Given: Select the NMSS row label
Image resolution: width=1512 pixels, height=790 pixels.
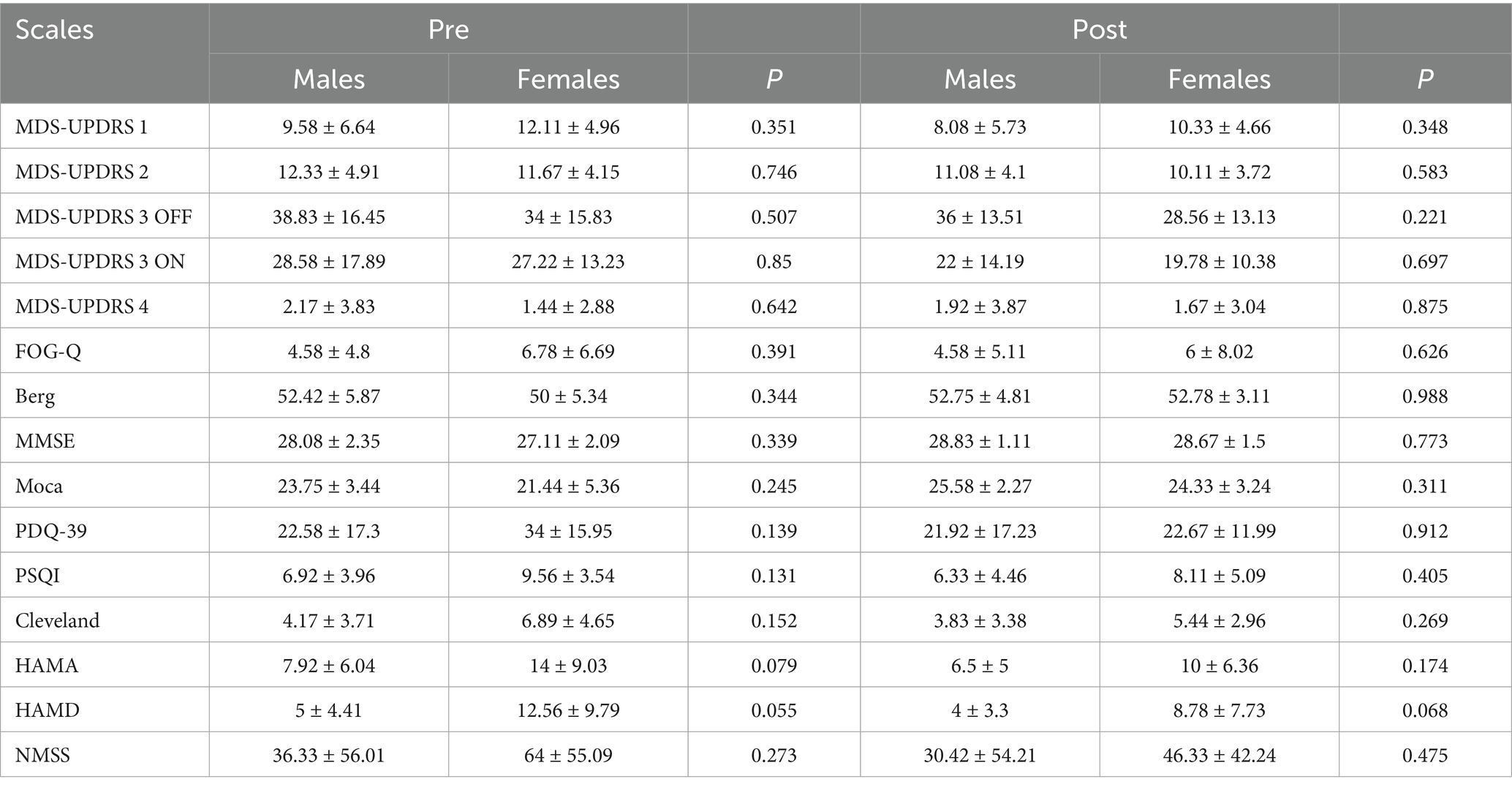Looking at the screenshot, I should [42, 756].
